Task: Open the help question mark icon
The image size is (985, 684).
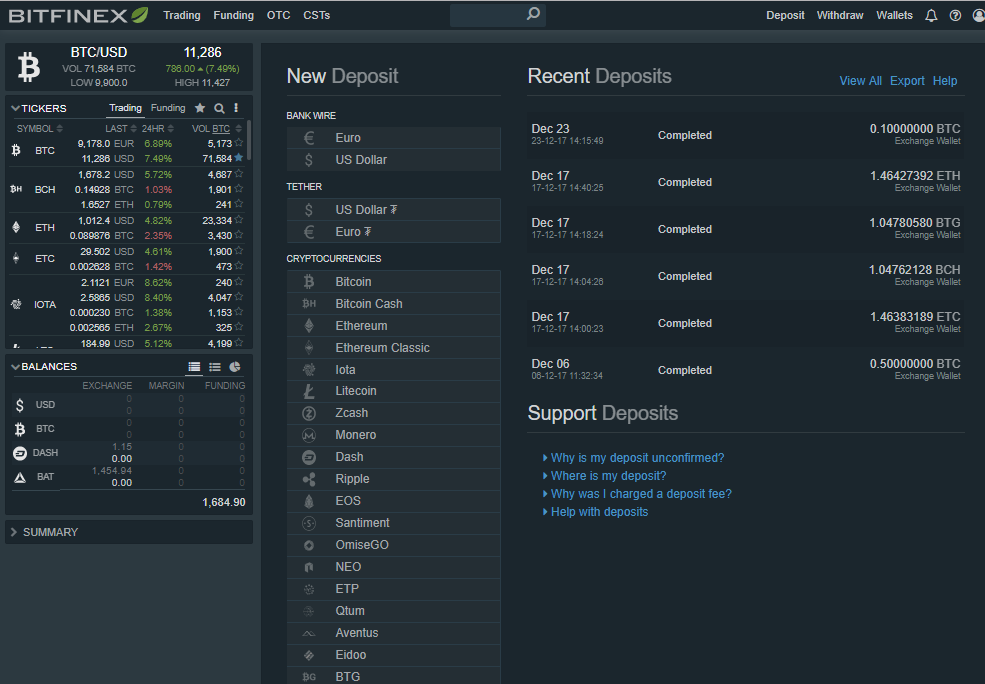Action: coord(955,15)
